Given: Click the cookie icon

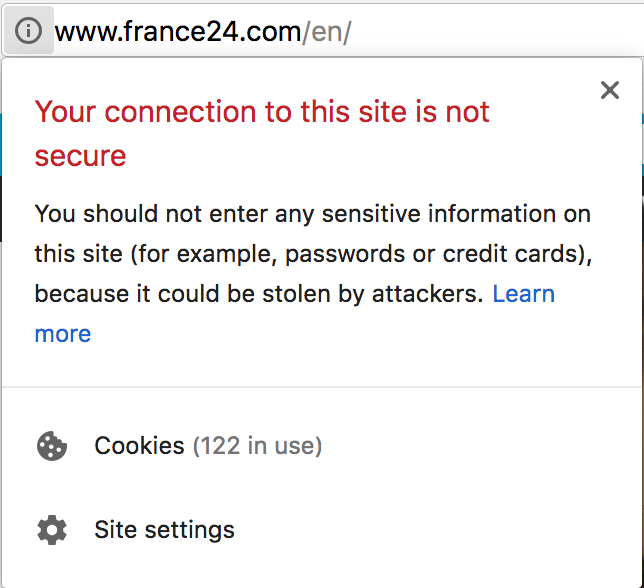Looking at the screenshot, I should (x=51, y=446).
